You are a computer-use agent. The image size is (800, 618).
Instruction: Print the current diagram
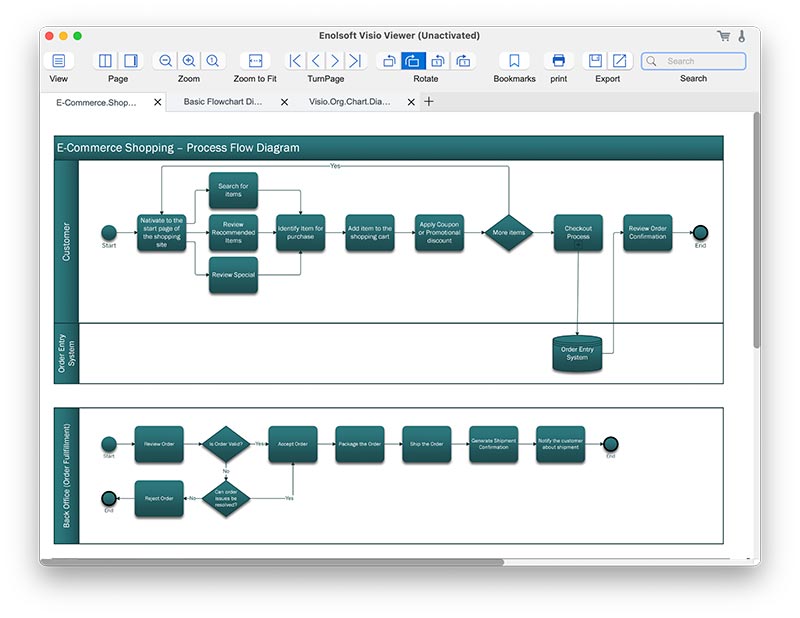pos(559,61)
